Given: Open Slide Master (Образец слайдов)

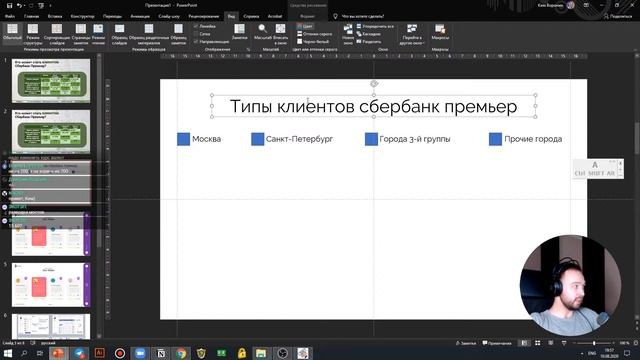Looking at the screenshot, I should tap(119, 34).
